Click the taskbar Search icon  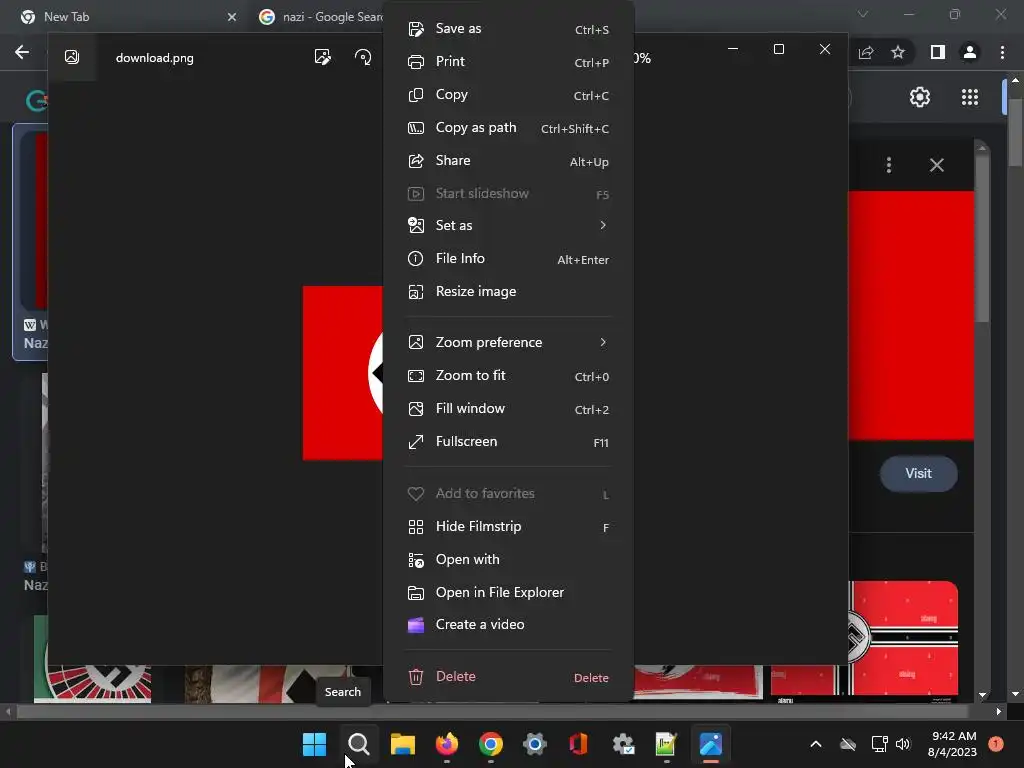coord(359,744)
